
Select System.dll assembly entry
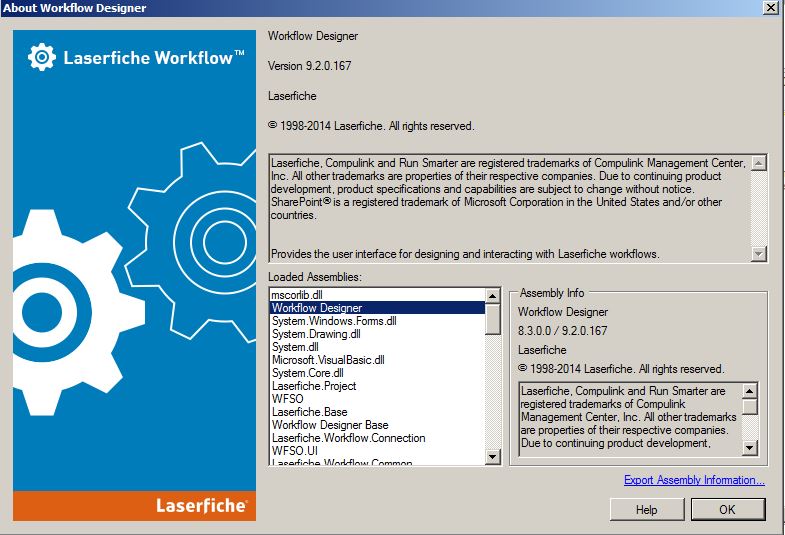(377, 347)
